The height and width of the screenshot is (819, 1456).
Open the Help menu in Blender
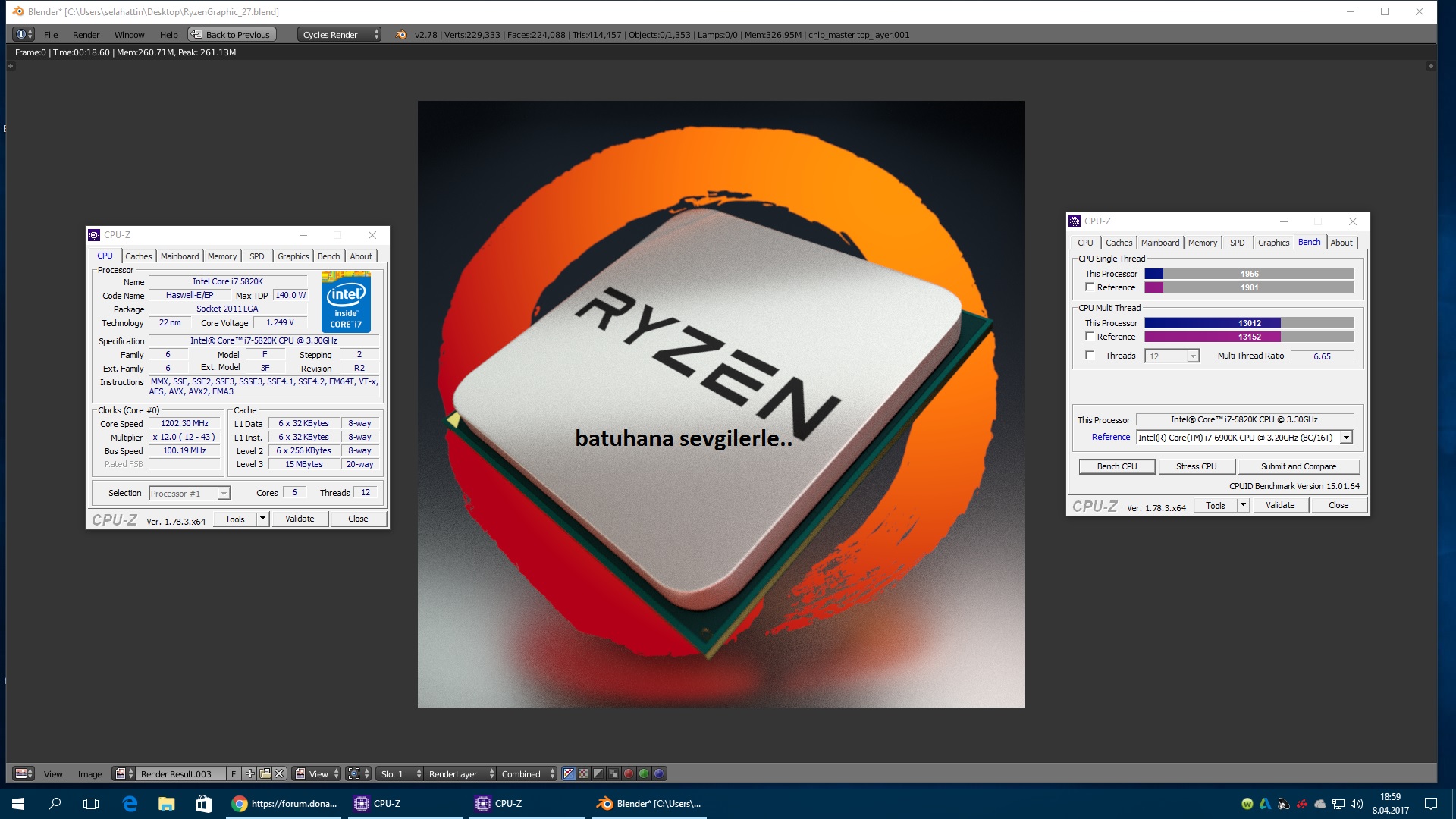168,34
